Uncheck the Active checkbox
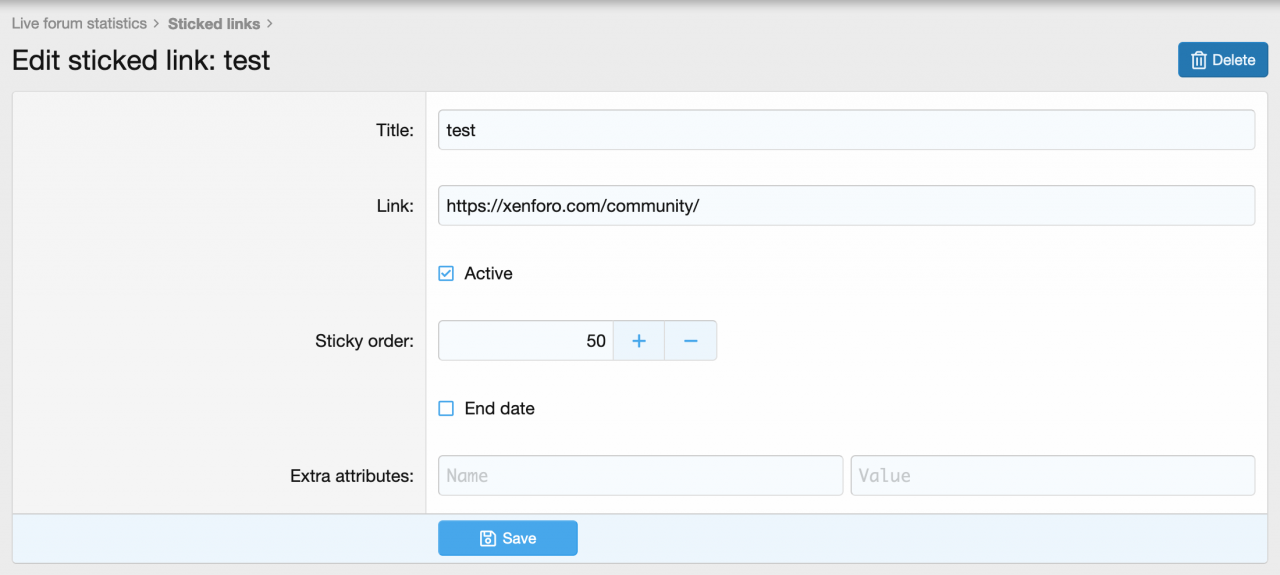 coord(447,273)
